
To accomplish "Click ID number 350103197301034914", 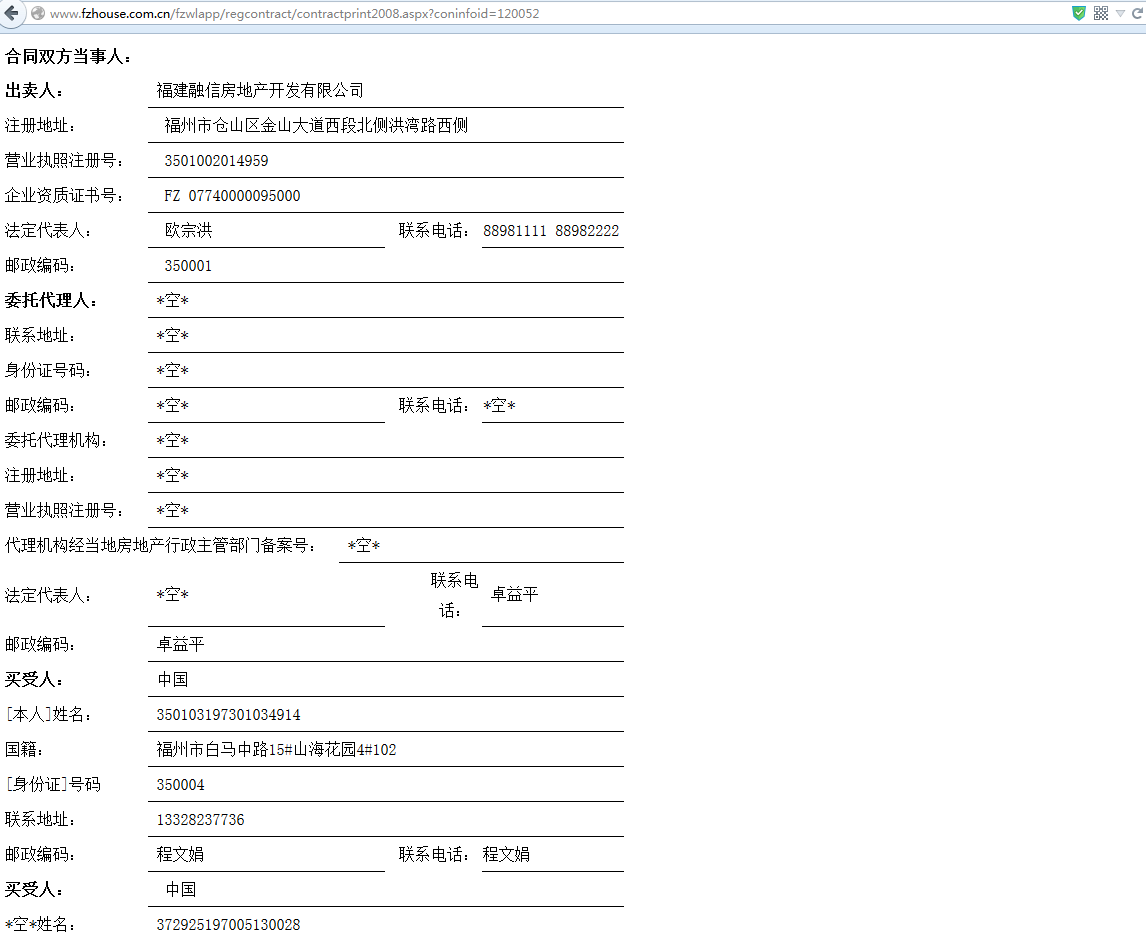I will [x=228, y=715].
